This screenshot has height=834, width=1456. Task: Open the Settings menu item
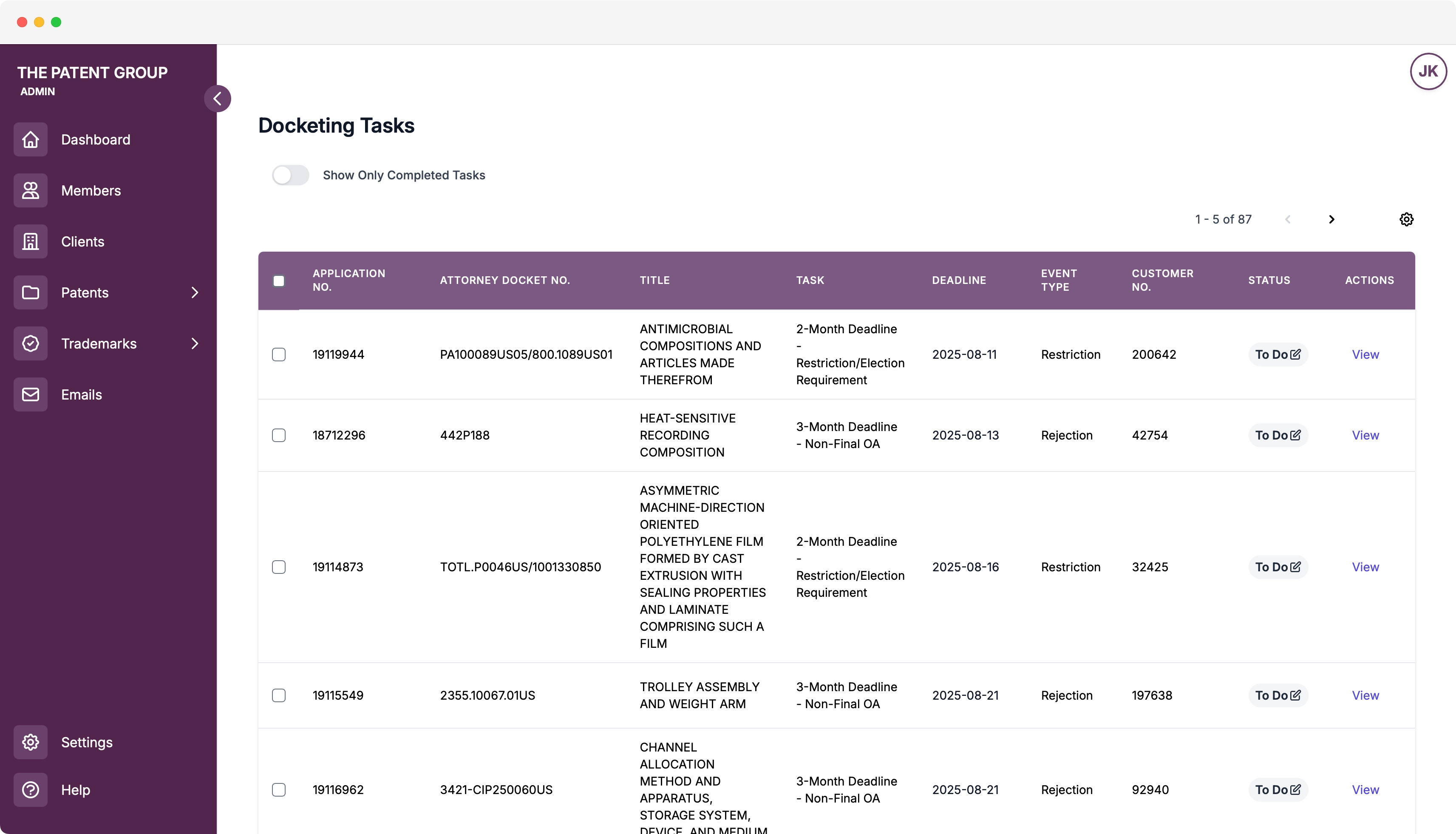pyautogui.click(x=108, y=742)
